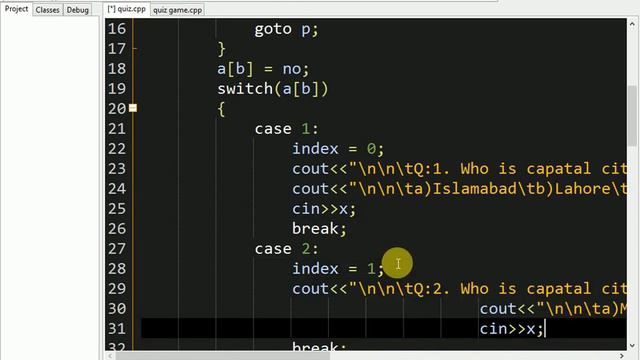The width and height of the screenshot is (640, 360).
Task: Click line number 27 in gutter
Action: click(x=117, y=249)
